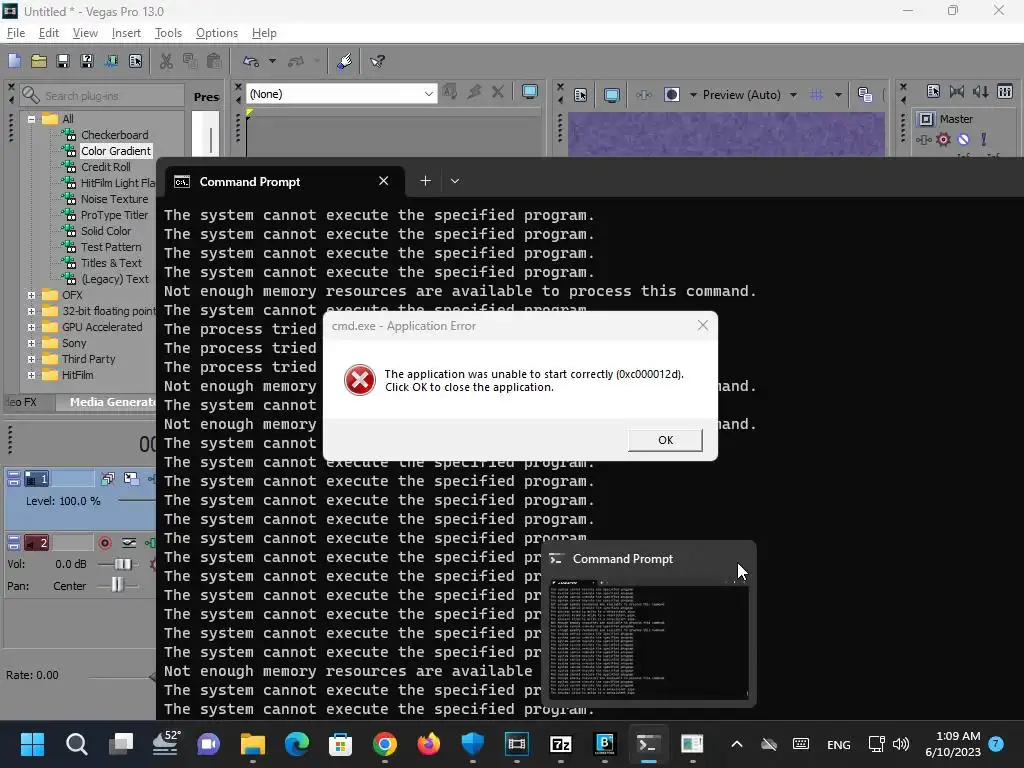Click the Dim output icon in mixer
1024x768 pixels.
[x=980, y=91]
